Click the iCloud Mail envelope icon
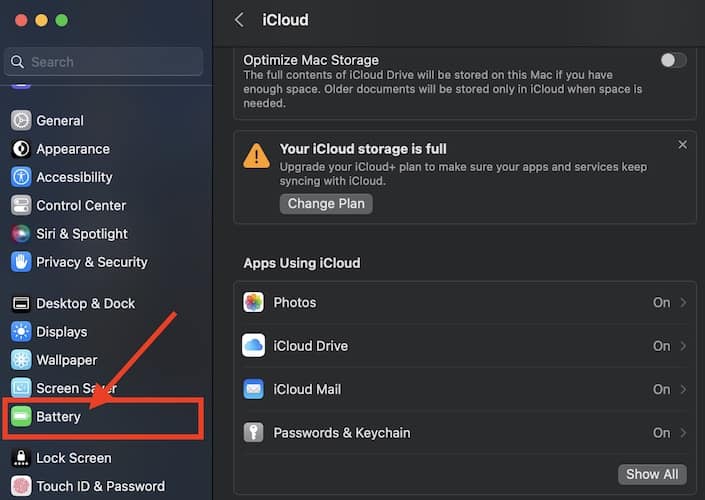The height and width of the screenshot is (500, 705). (254, 389)
